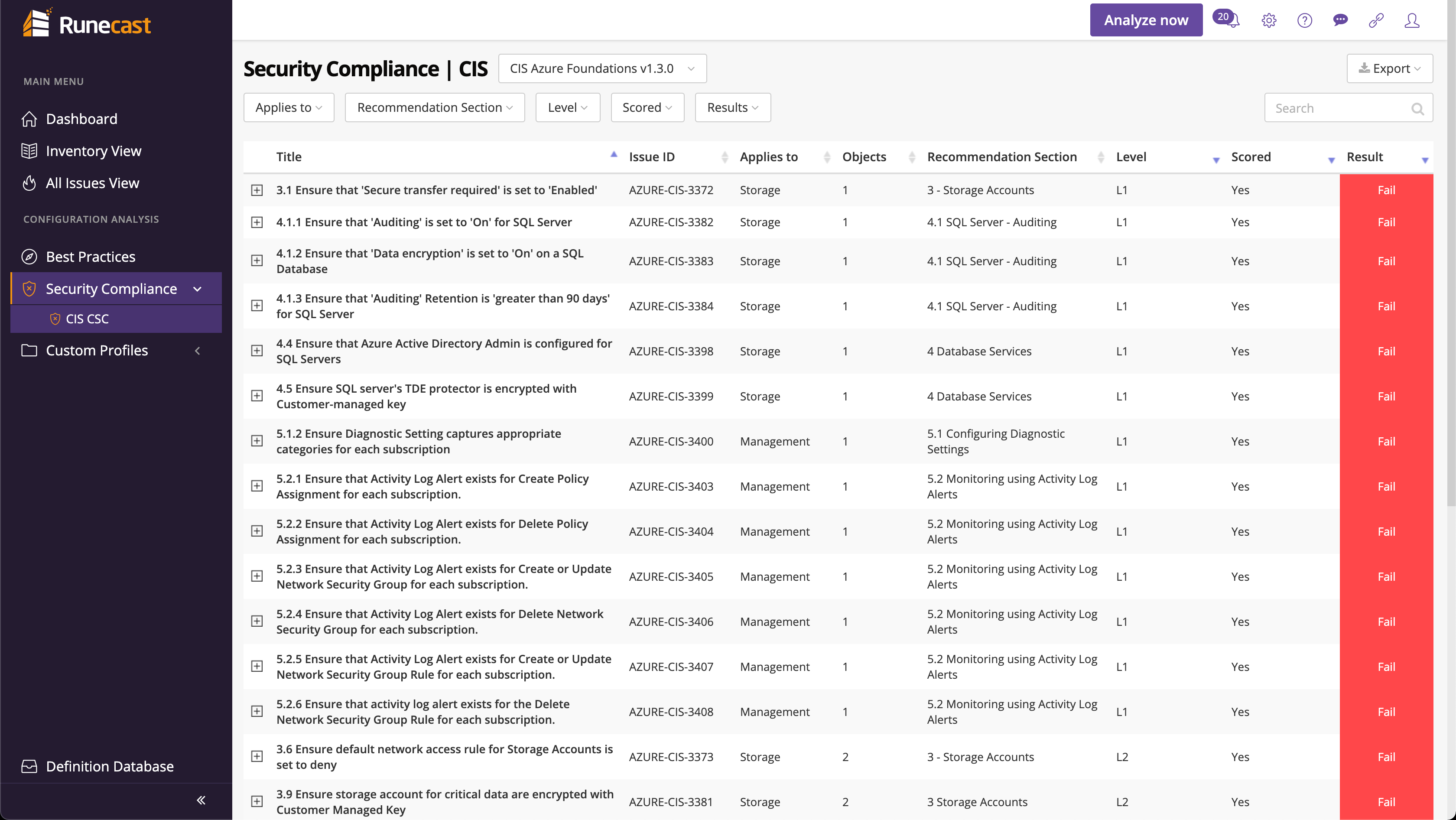The height and width of the screenshot is (820, 1456).
Task: Click Analyze now button
Action: (1146, 20)
